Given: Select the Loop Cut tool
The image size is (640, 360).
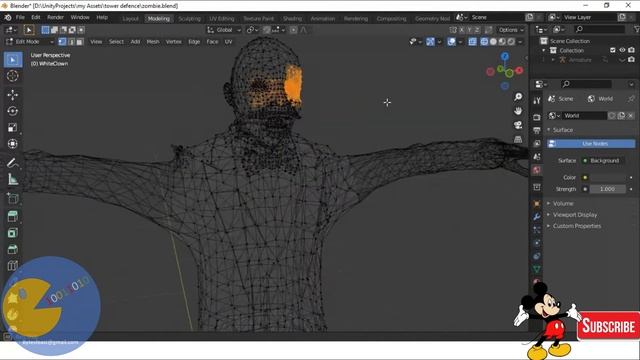Looking at the screenshot, I should tap(13, 266).
